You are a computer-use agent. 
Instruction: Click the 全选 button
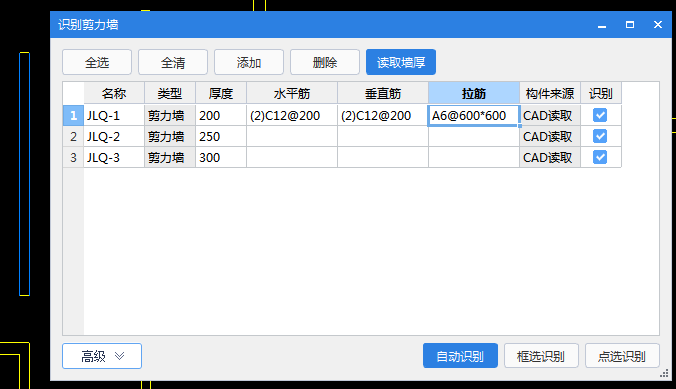point(97,62)
